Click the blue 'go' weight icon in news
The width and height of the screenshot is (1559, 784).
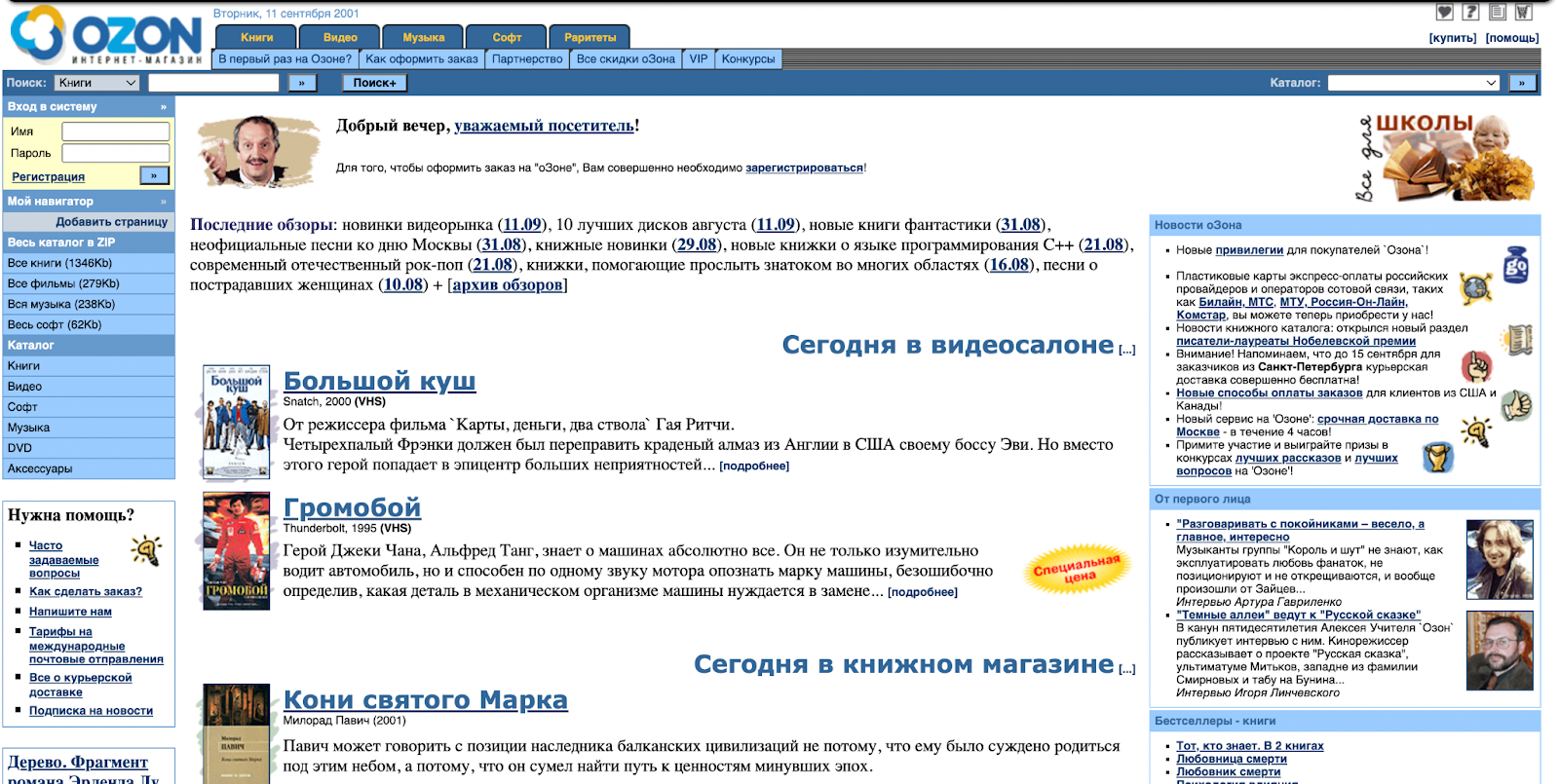click(1516, 265)
